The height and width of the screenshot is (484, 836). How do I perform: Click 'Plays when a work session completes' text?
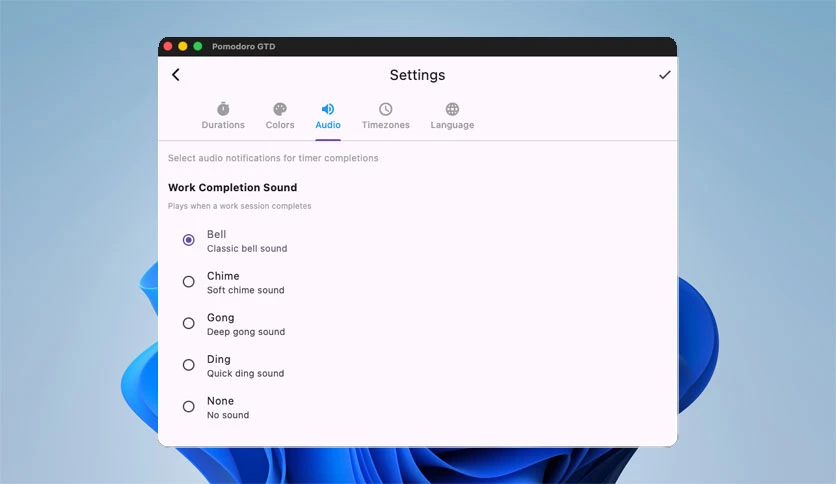[x=239, y=206]
